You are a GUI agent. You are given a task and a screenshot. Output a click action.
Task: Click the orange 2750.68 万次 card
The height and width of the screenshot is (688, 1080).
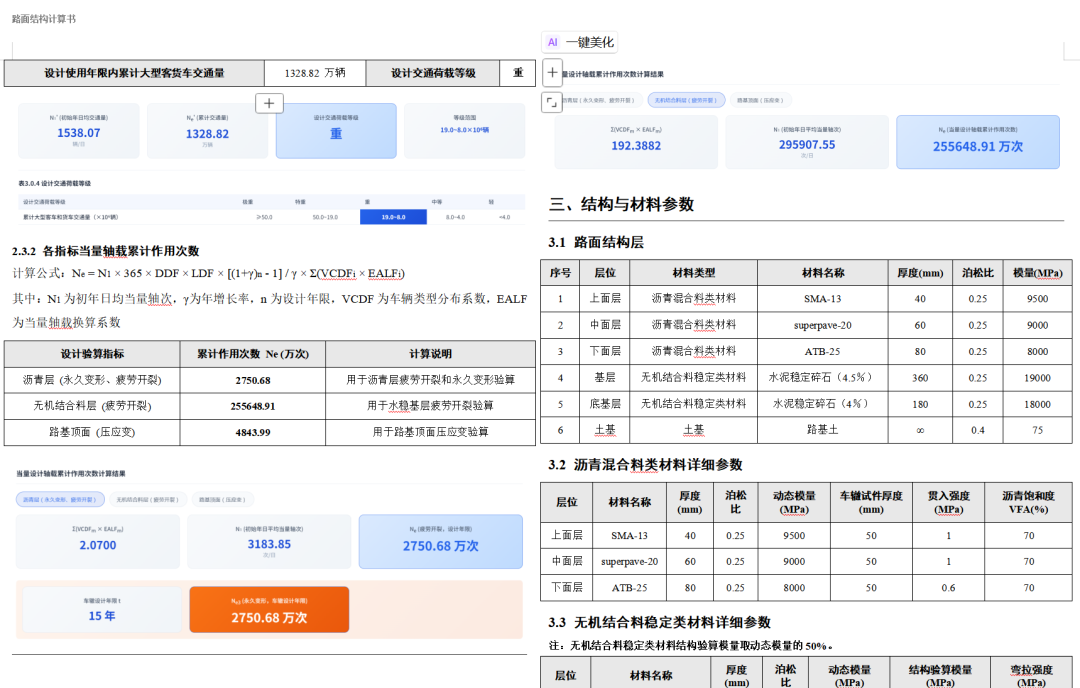point(269,609)
